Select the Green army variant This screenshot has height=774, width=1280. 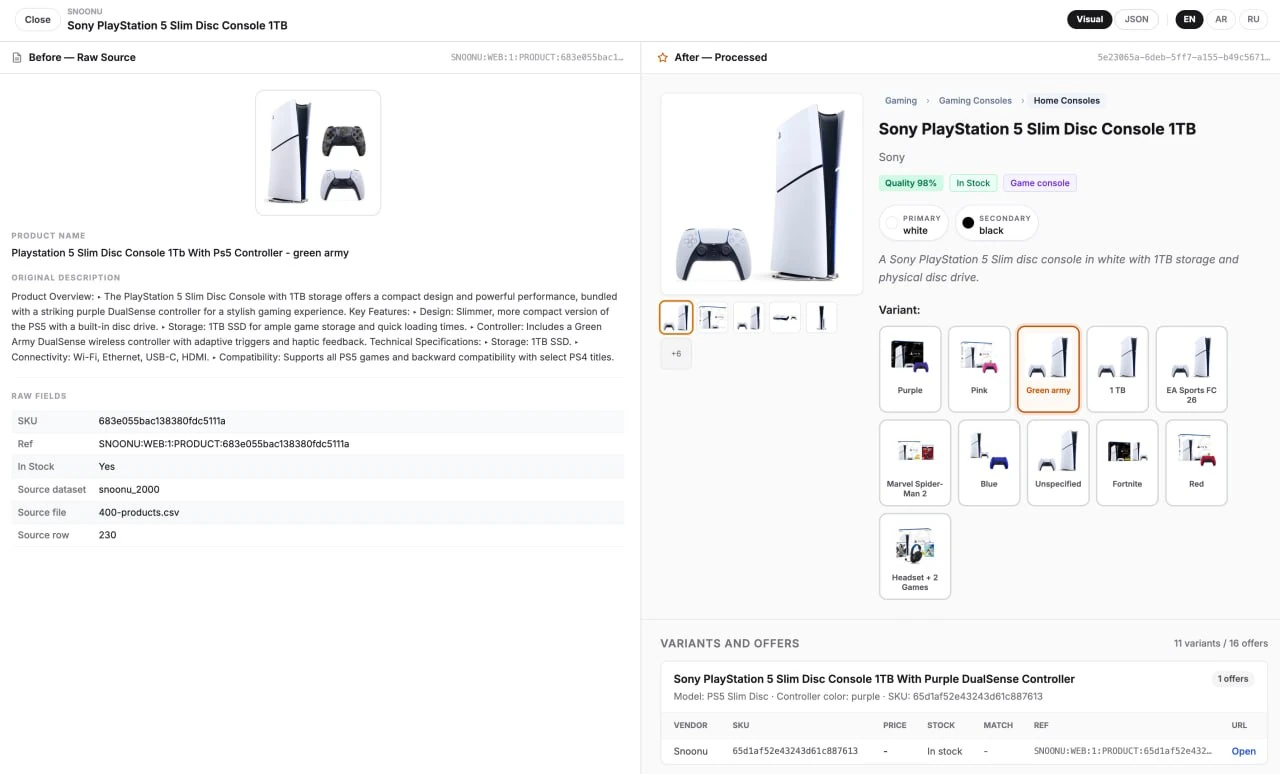coord(1048,369)
